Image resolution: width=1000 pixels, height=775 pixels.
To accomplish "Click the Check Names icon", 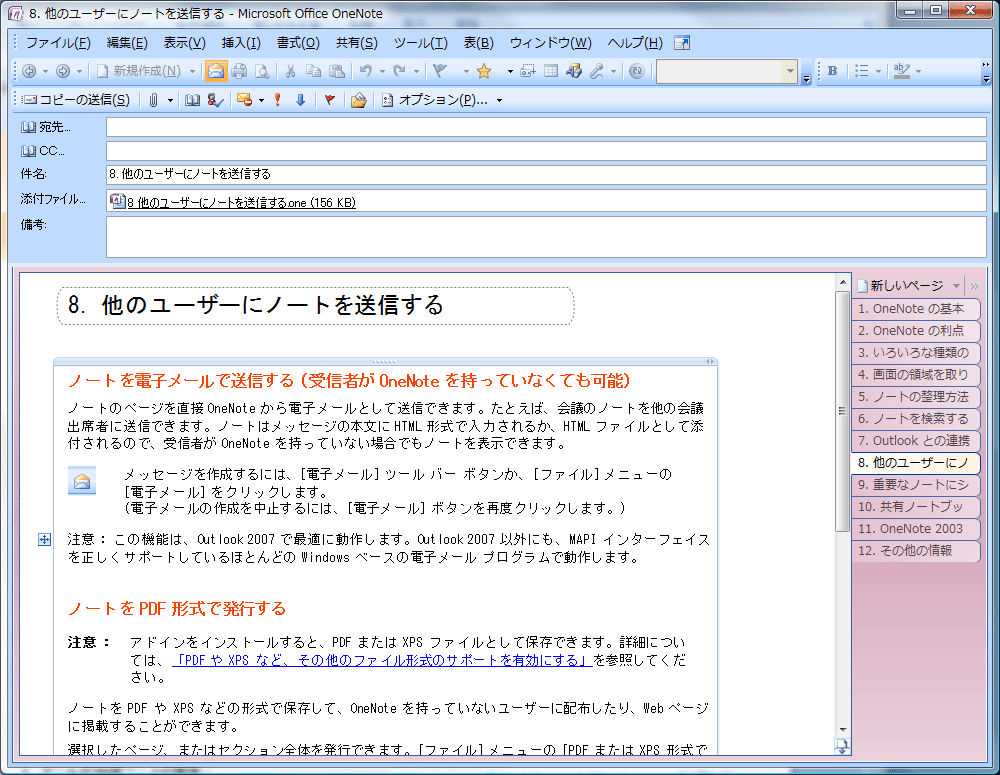I will pyautogui.click(x=216, y=100).
